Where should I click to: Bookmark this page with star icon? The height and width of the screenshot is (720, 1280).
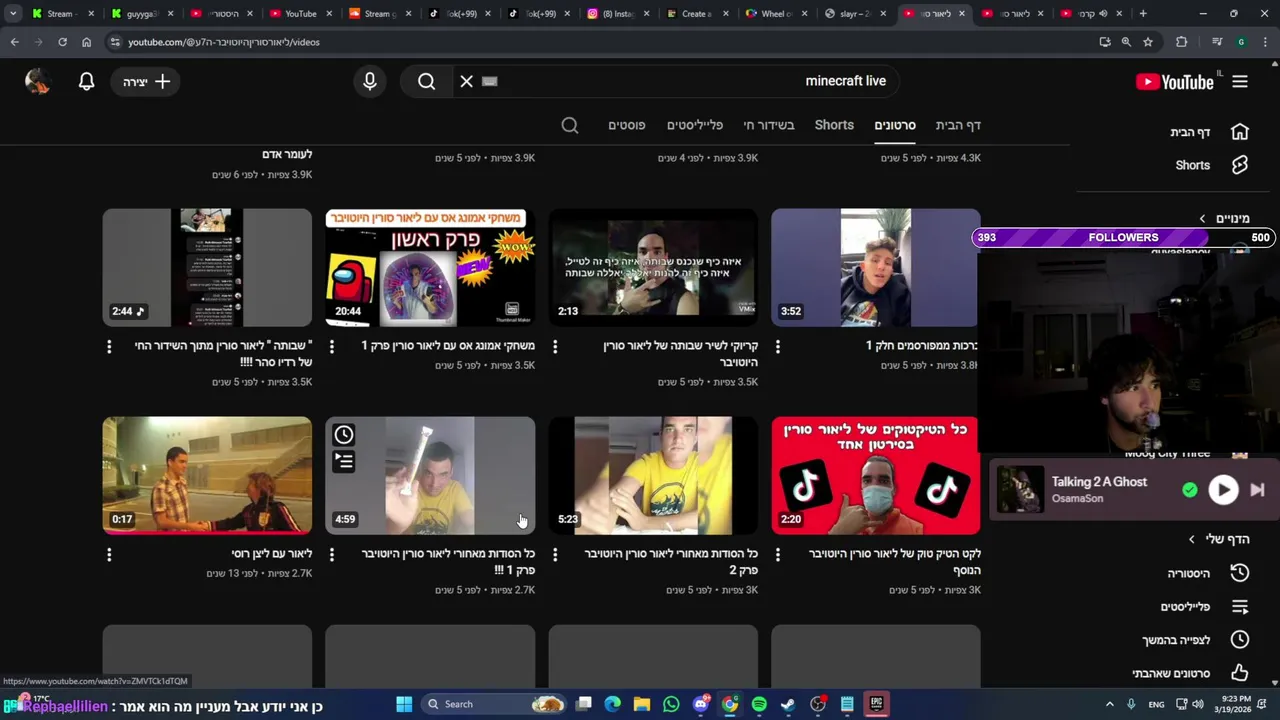tap(1148, 42)
